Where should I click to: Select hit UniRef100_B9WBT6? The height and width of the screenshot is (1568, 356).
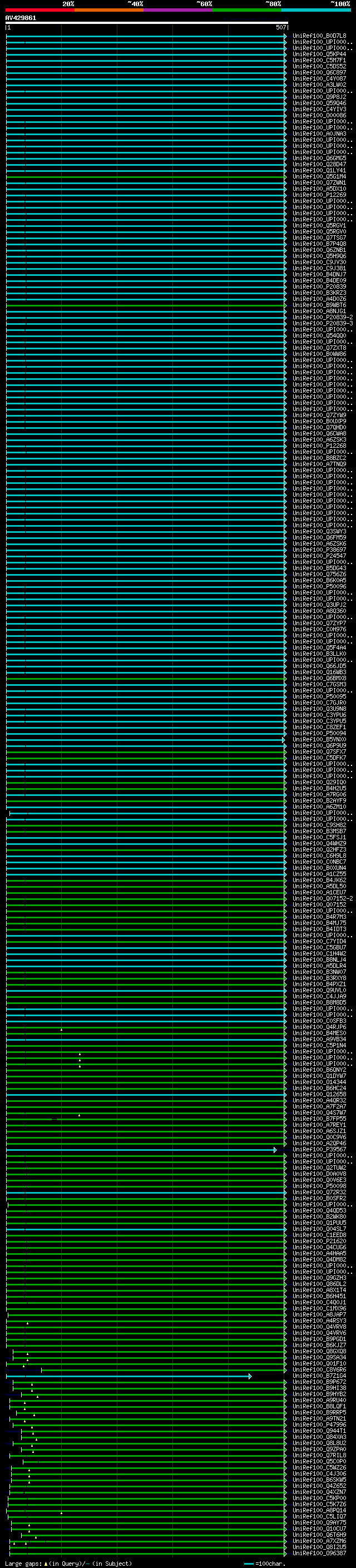(319, 305)
